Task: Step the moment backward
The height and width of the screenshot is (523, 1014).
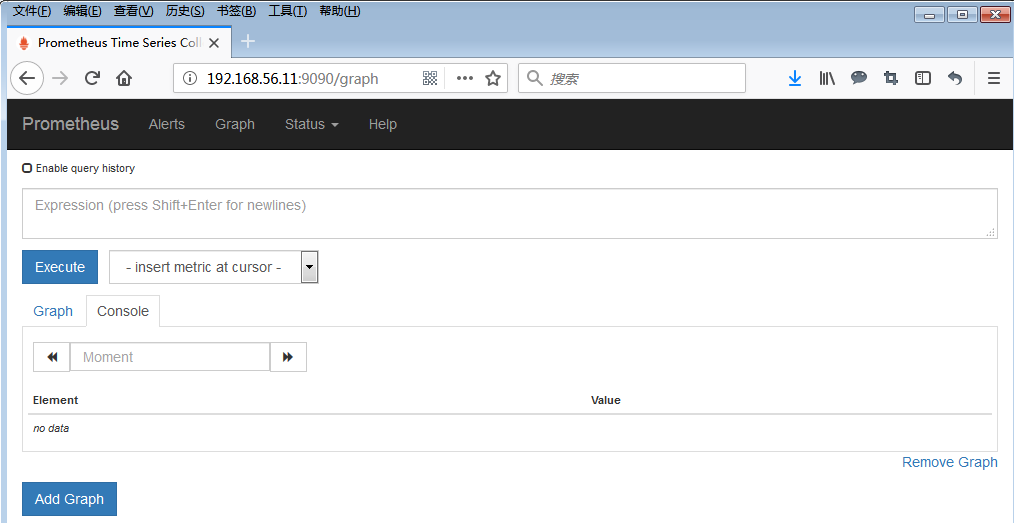Action: 52,357
